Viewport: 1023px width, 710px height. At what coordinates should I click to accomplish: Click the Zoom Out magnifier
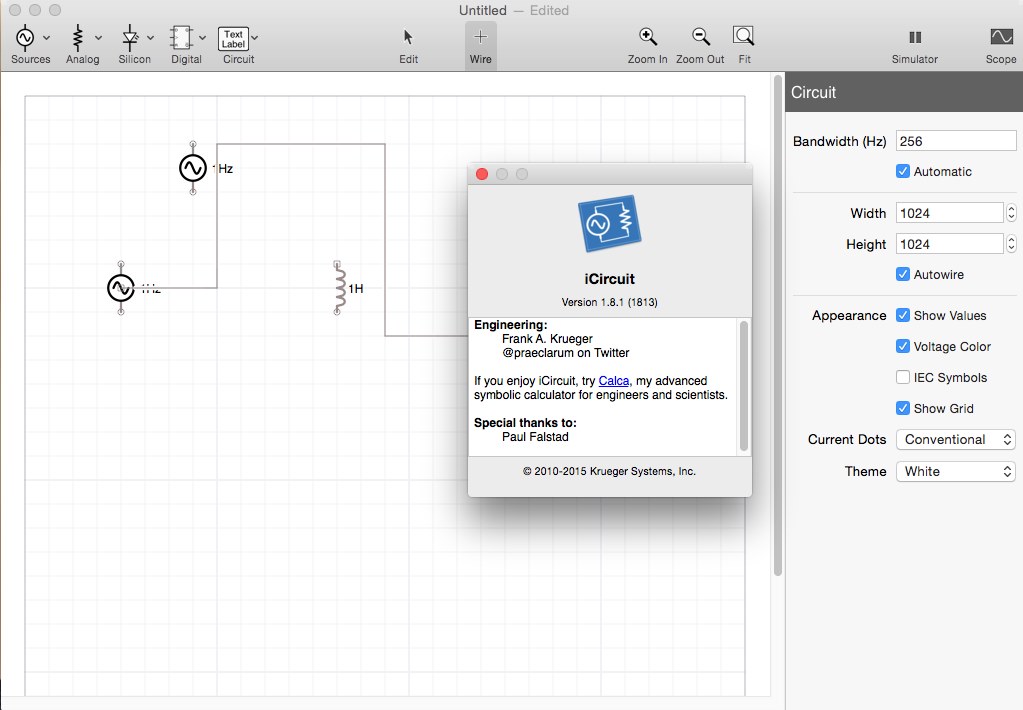tap(701, 37)
